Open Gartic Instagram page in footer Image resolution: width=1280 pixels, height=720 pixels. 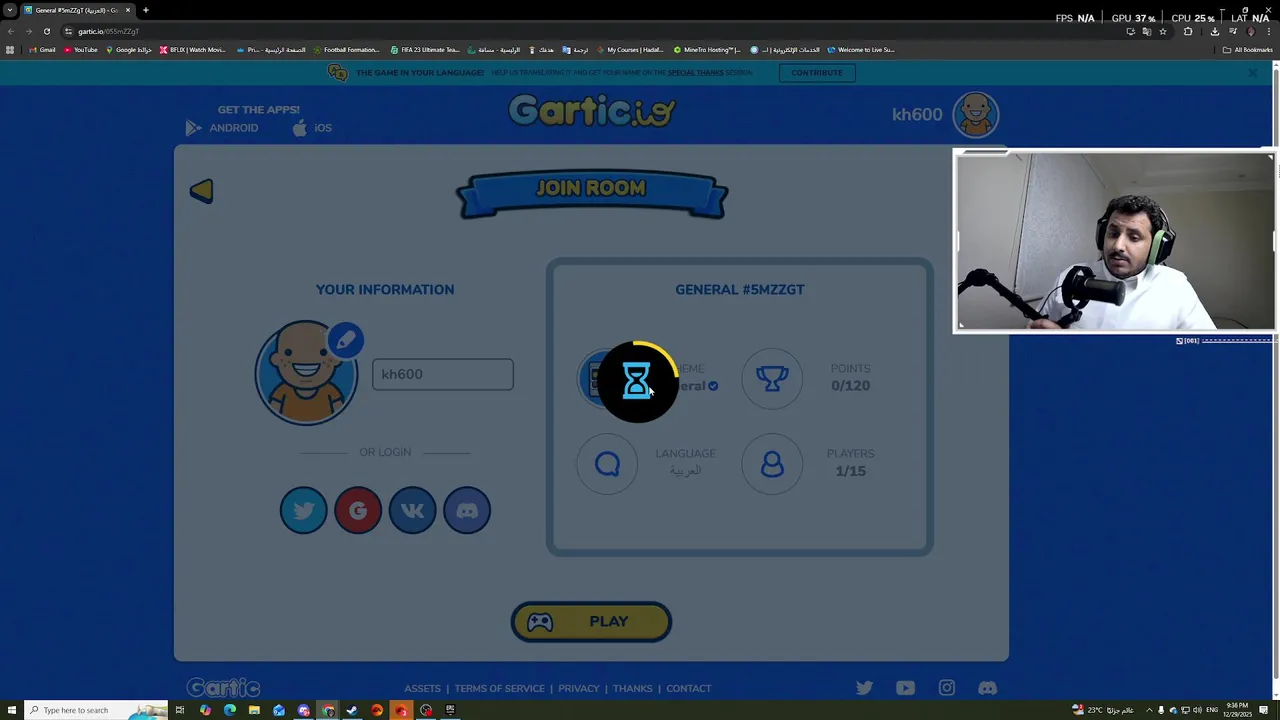pos(946,688)
